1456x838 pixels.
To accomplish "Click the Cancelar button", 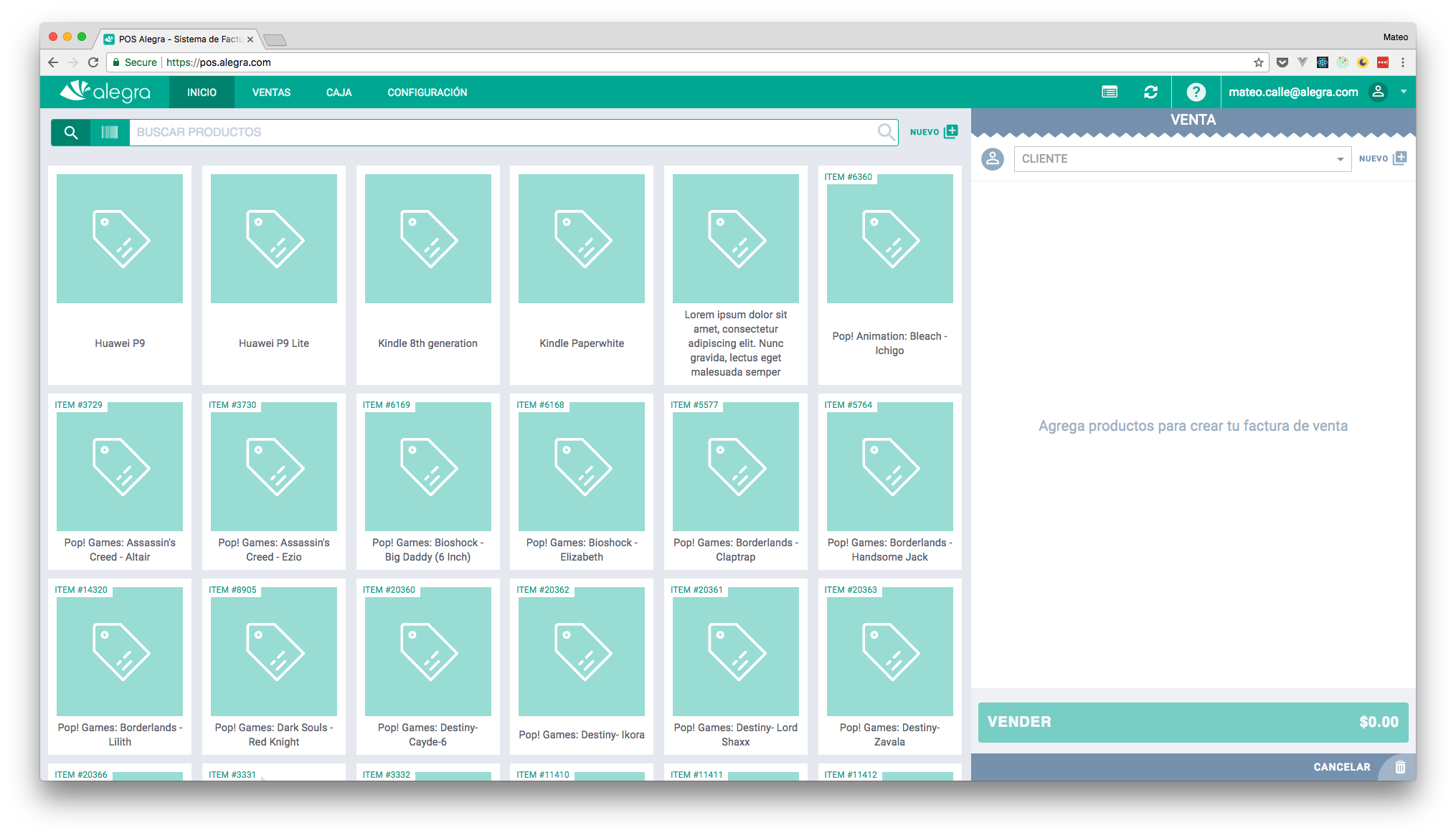I will pyautogui.click(x=1341, y=767).
